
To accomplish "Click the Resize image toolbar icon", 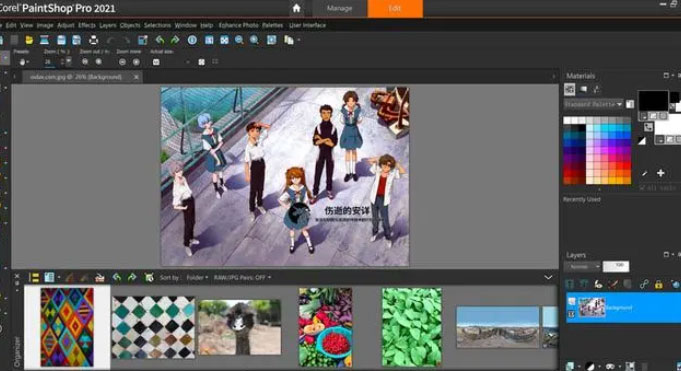I will click(142, 40).
